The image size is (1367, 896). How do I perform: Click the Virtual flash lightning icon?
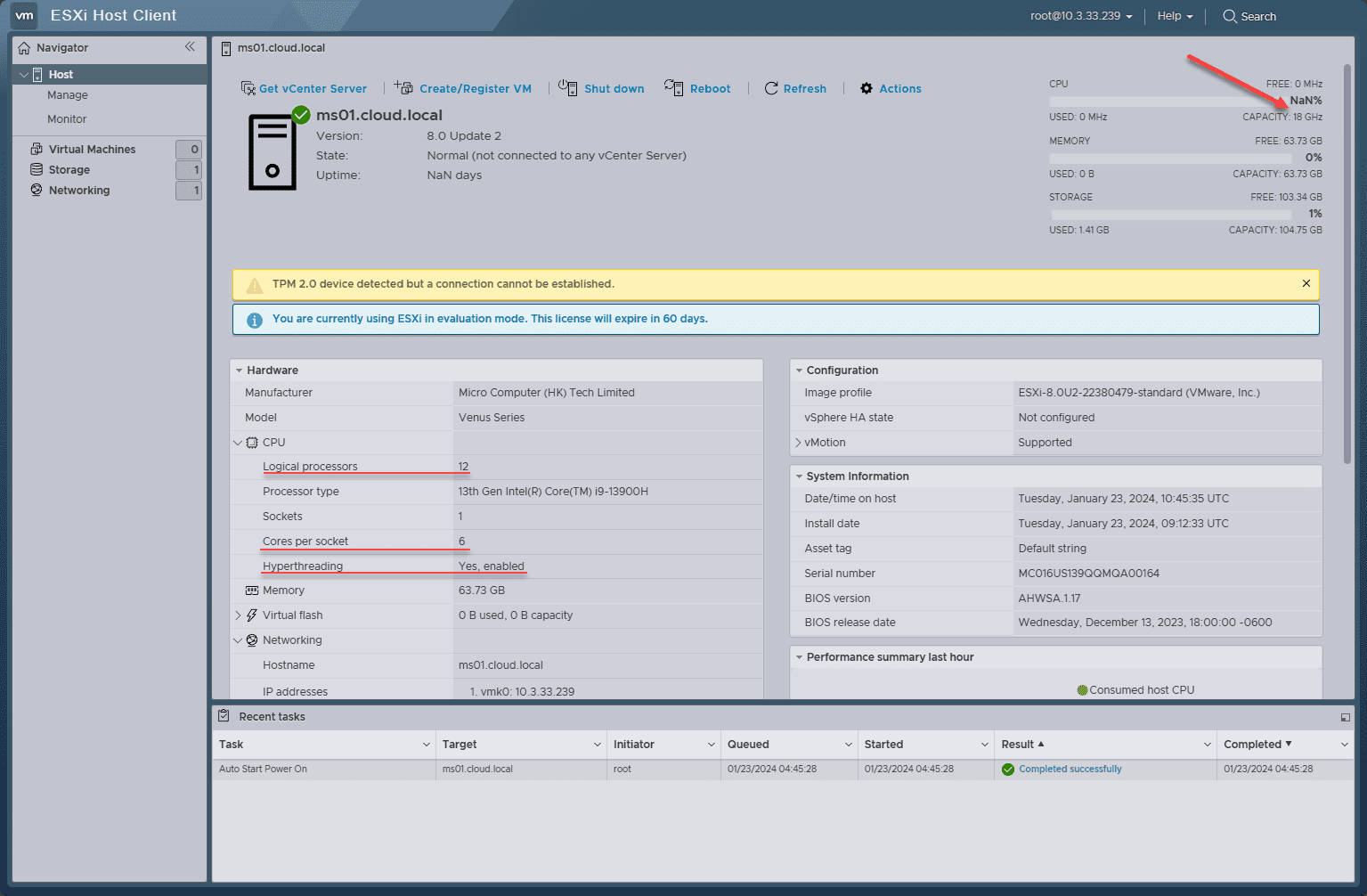point(252,615)
